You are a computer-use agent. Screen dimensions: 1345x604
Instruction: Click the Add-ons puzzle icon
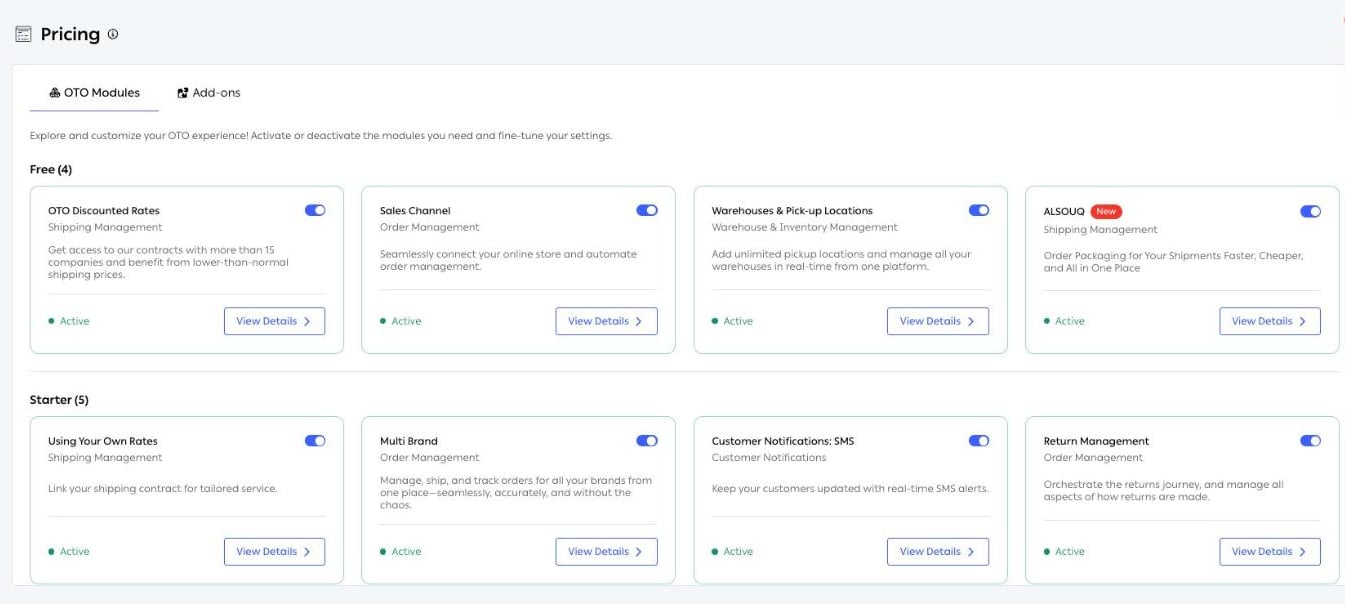183,93
